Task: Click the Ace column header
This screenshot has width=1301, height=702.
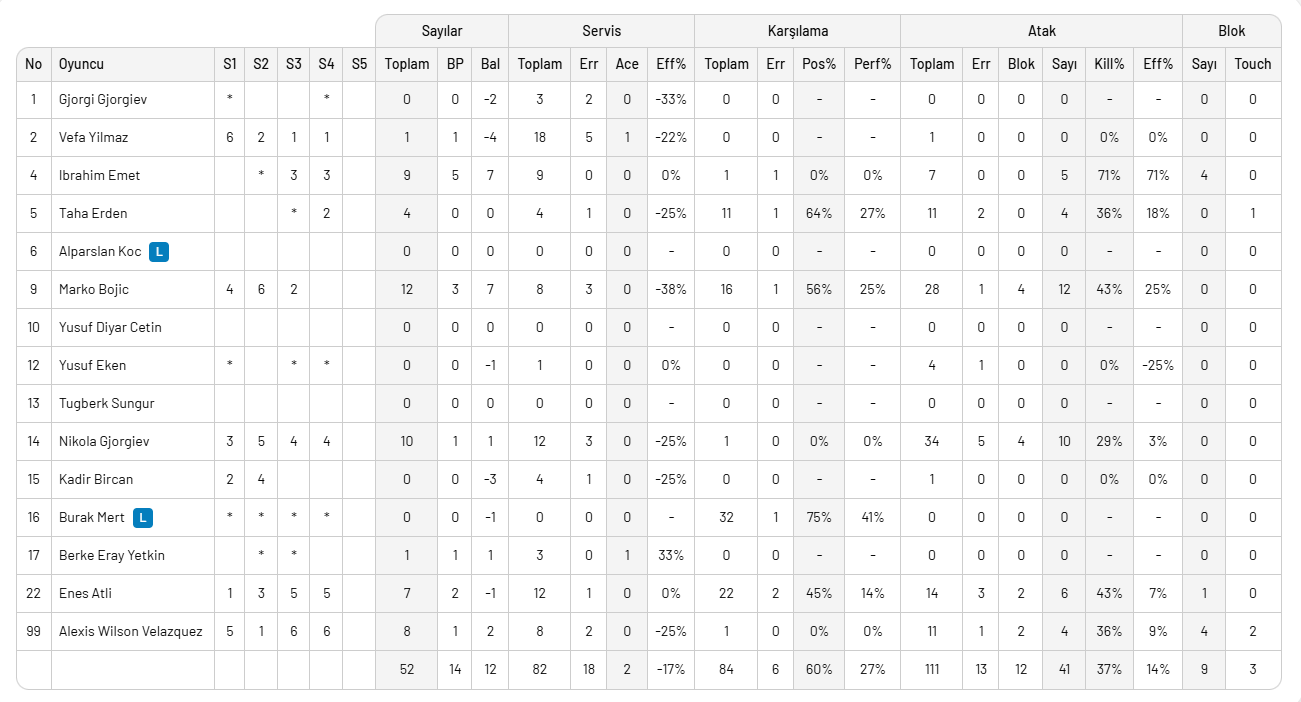Action: tap(627, 64)
